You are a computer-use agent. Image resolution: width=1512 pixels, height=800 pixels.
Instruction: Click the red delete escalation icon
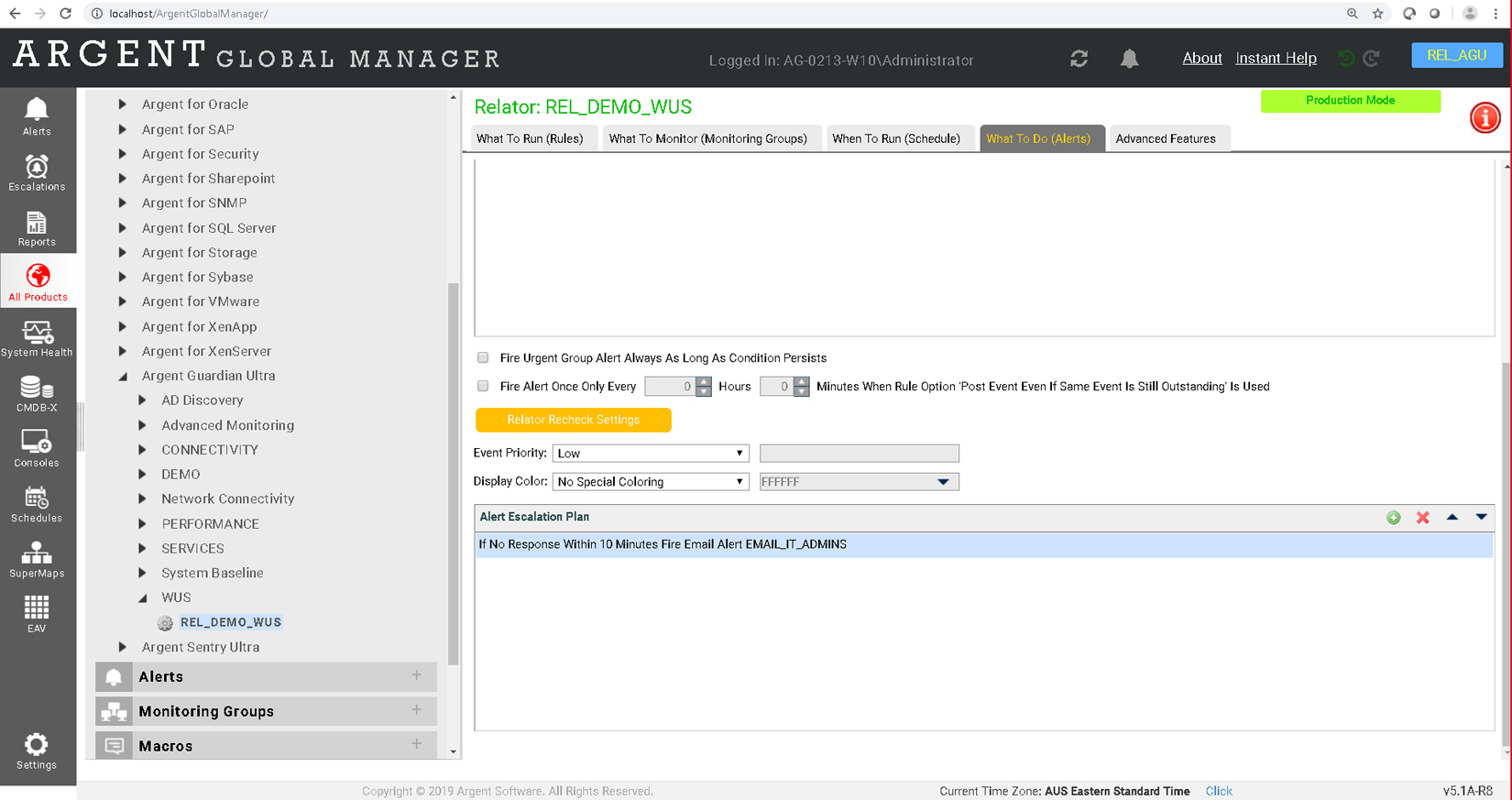pos(1422,518)
